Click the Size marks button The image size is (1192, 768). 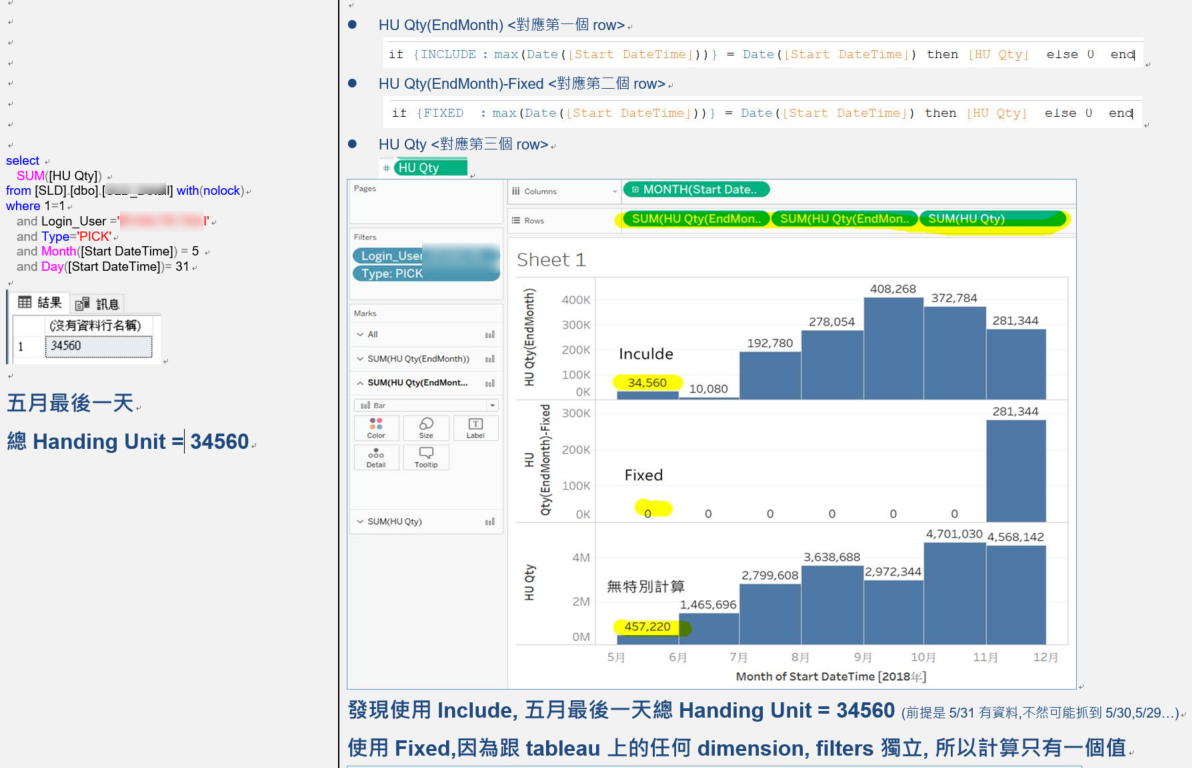pos(426,428)
